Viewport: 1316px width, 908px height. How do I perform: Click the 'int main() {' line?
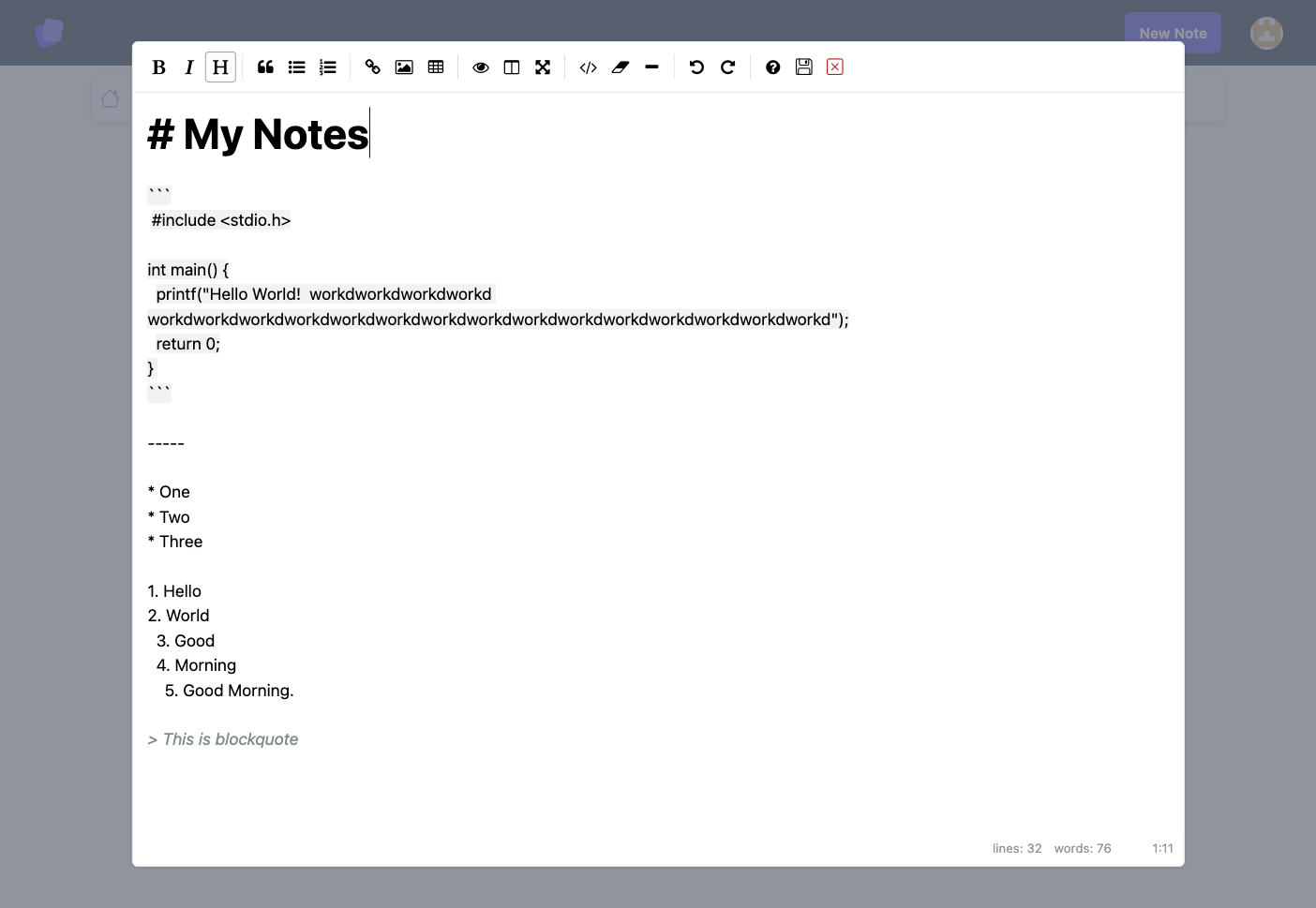(x=188, y=270)
